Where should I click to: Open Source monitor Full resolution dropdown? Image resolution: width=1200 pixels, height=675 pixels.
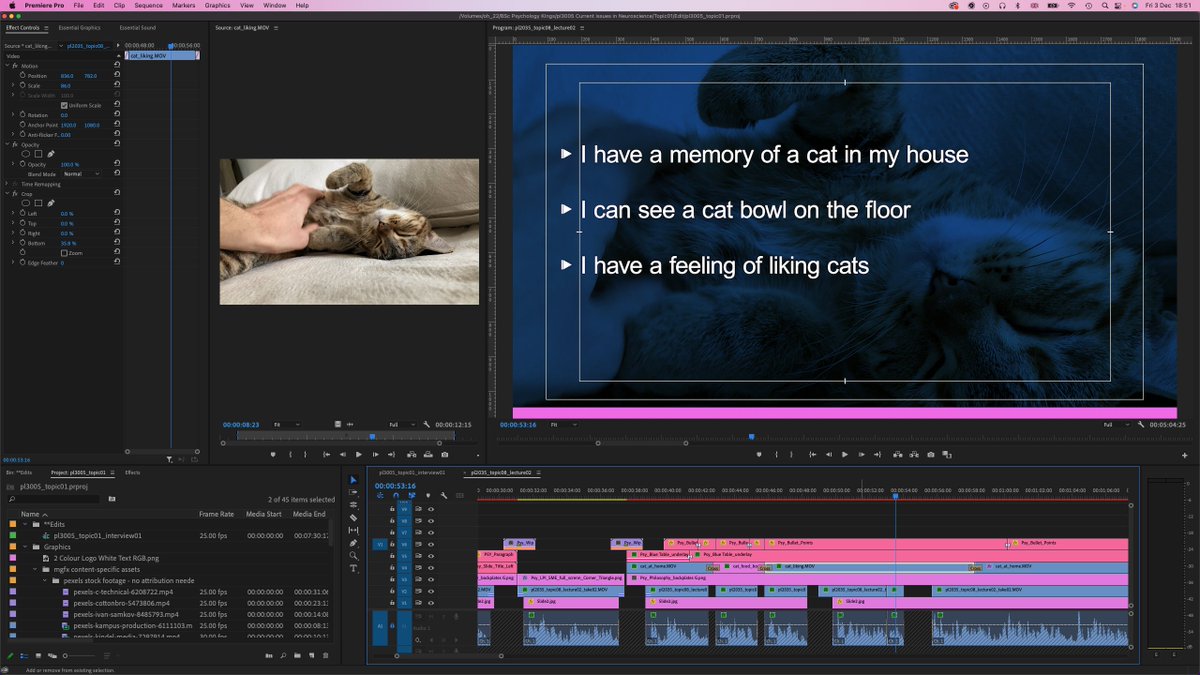[400, 424]
